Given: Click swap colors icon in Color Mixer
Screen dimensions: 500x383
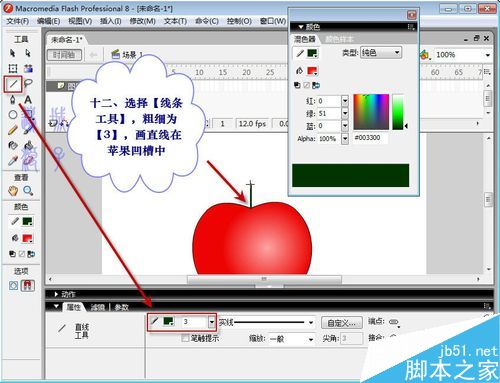Looking at the screenshot, I should click(316, 85).
